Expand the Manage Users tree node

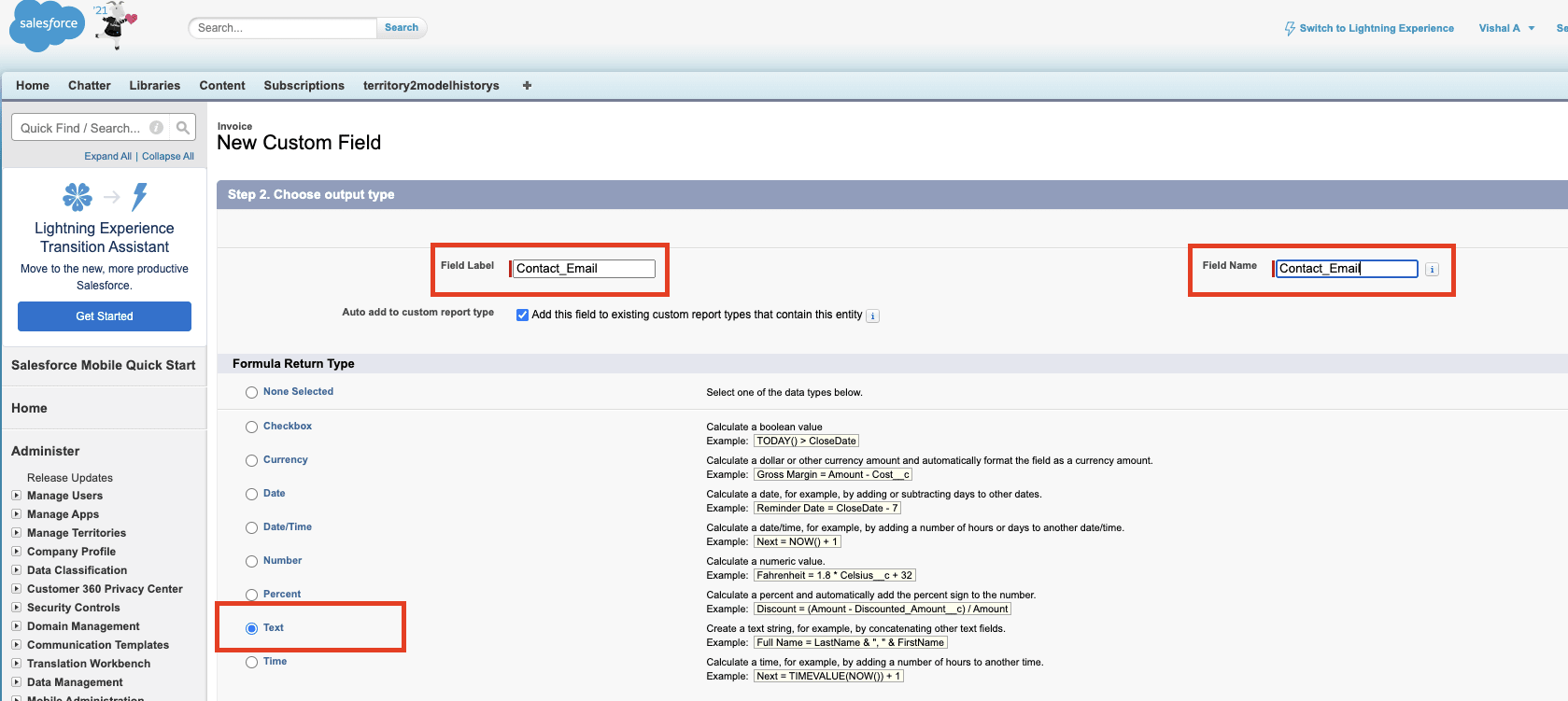pyautogui.click(x=16, y=496)
